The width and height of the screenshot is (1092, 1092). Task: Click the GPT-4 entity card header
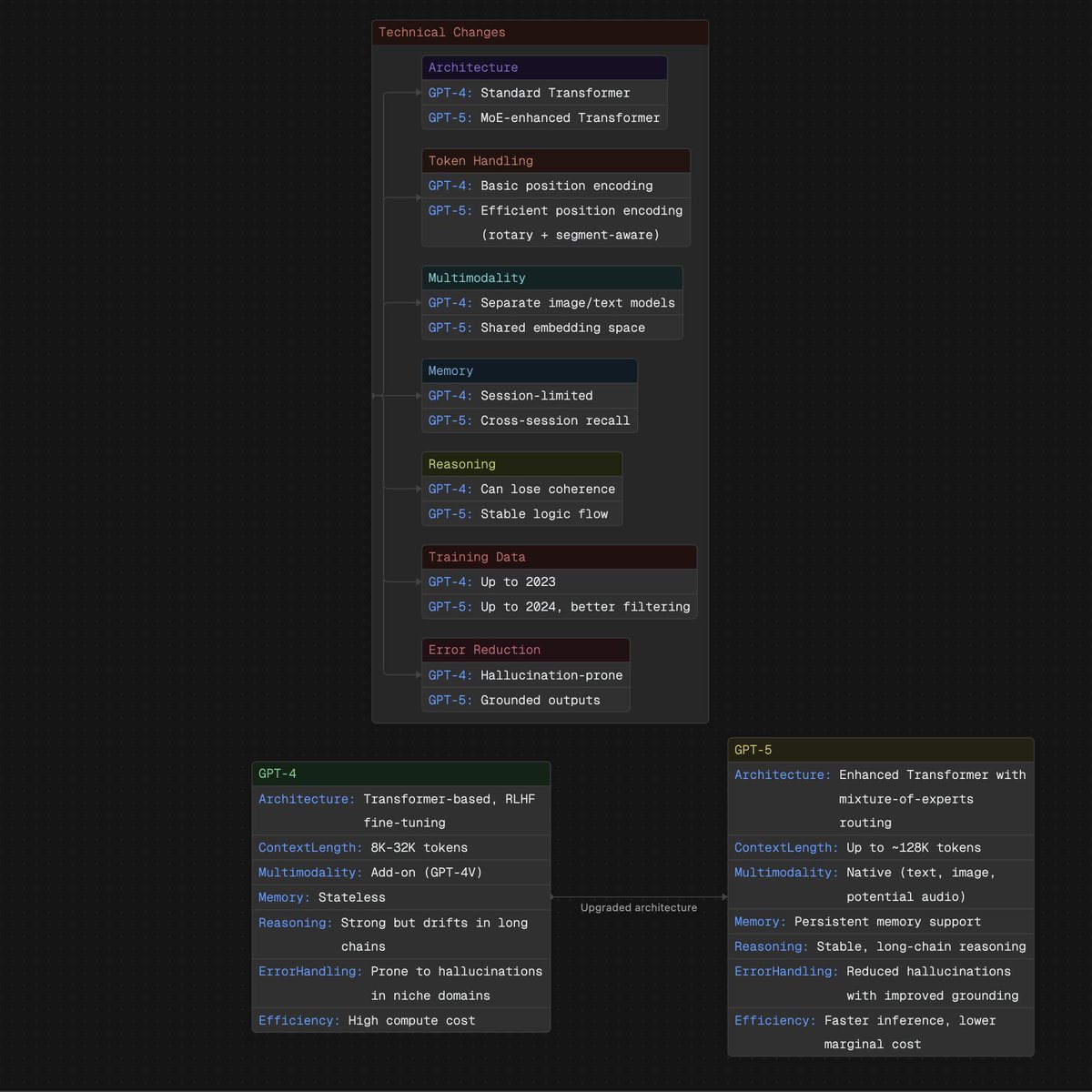coord(401,773)
